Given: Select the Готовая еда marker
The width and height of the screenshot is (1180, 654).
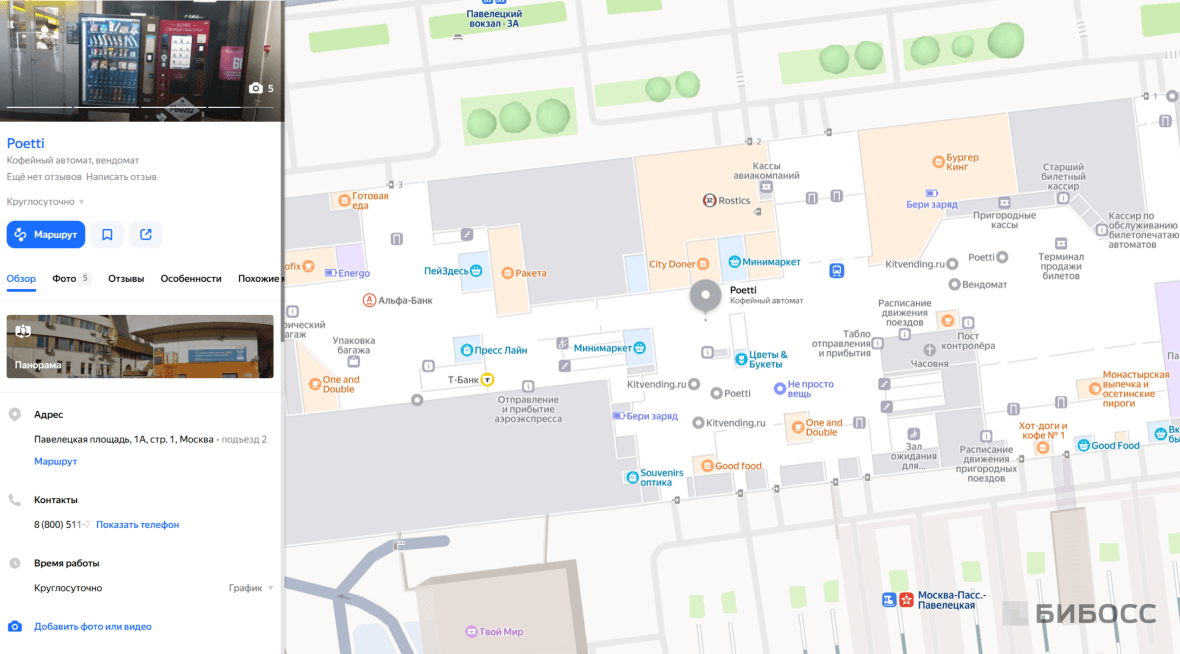Looking at the screenshot, I should pyautogui.click(x=344, y=200).
